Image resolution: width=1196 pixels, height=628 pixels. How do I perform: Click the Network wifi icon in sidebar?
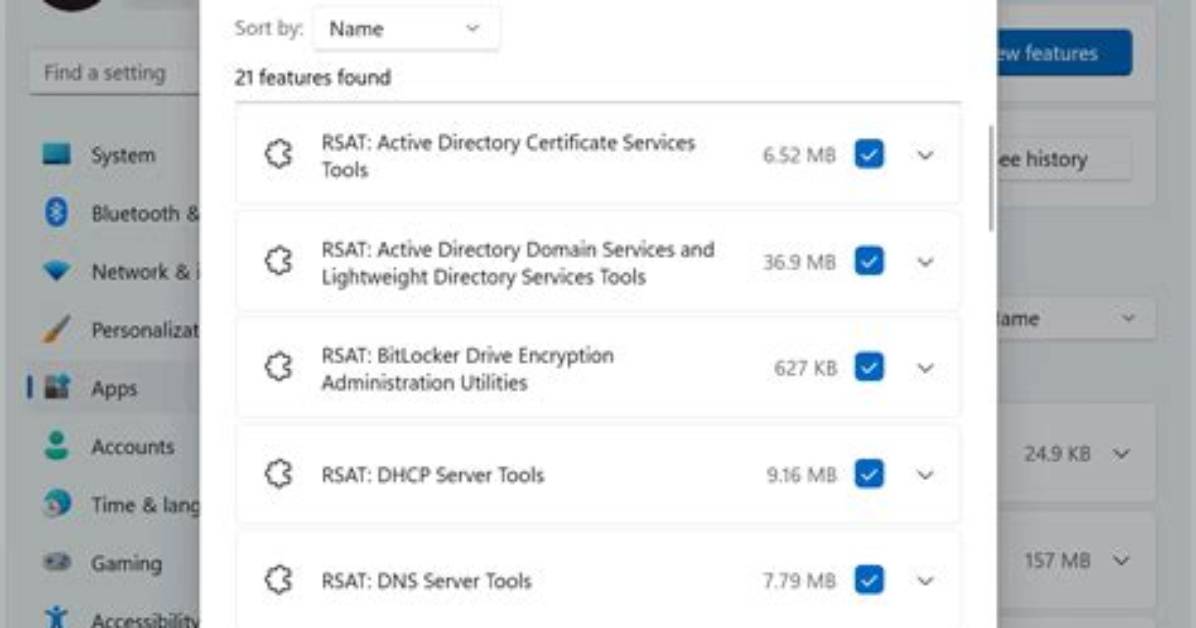pyautogui.click(x=56, y=271)
